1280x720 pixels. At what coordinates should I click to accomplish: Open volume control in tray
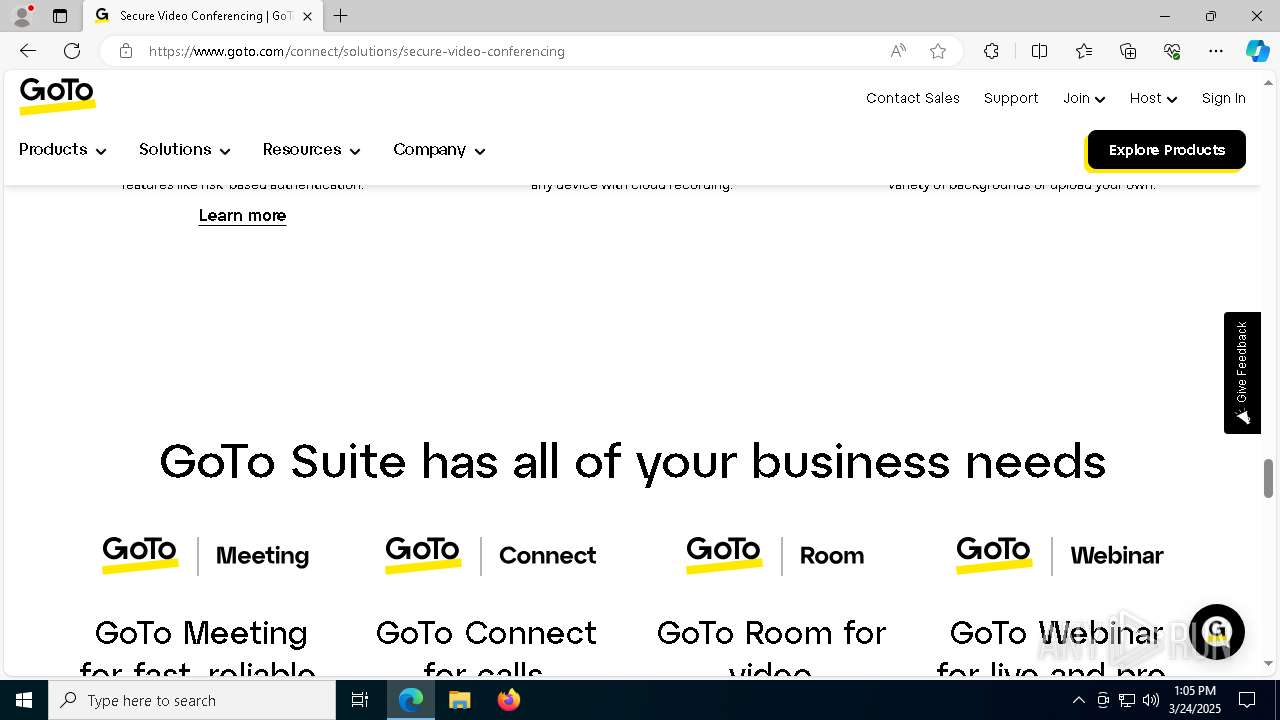click(1151, 700)
